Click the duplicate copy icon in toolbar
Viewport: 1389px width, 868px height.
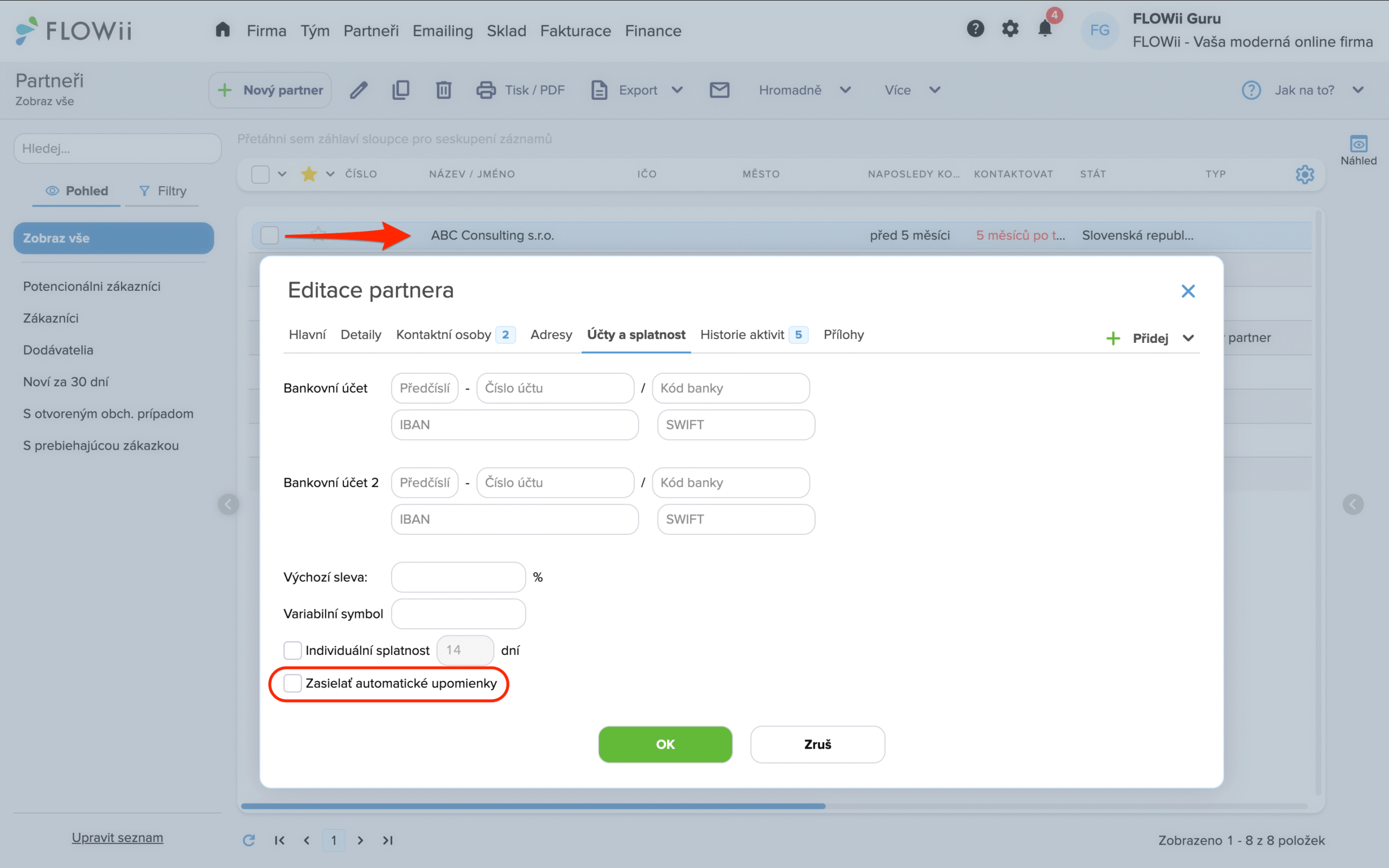400,90
